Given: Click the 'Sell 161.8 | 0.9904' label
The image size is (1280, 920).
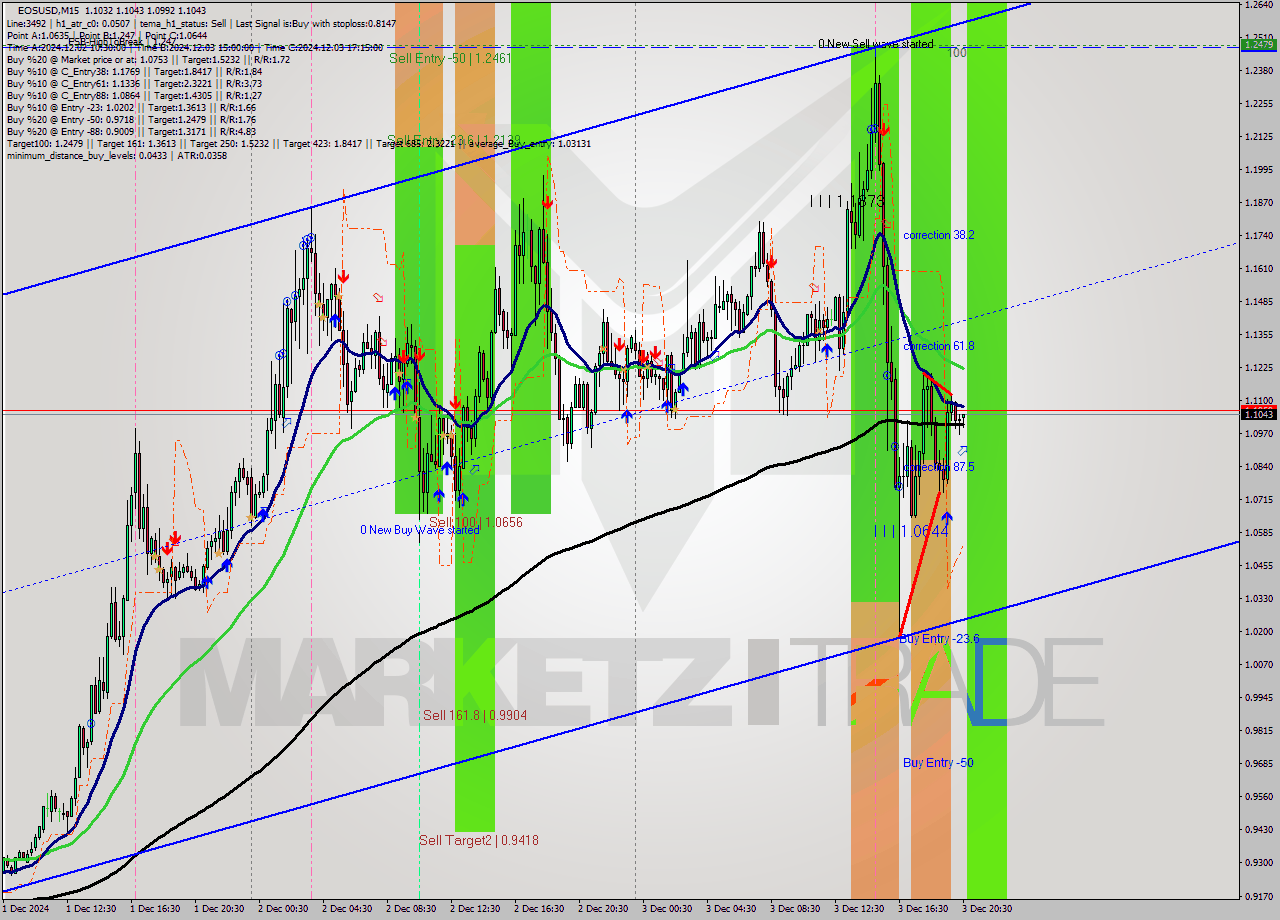Looking at the screenshot, I should click(474, 715).
